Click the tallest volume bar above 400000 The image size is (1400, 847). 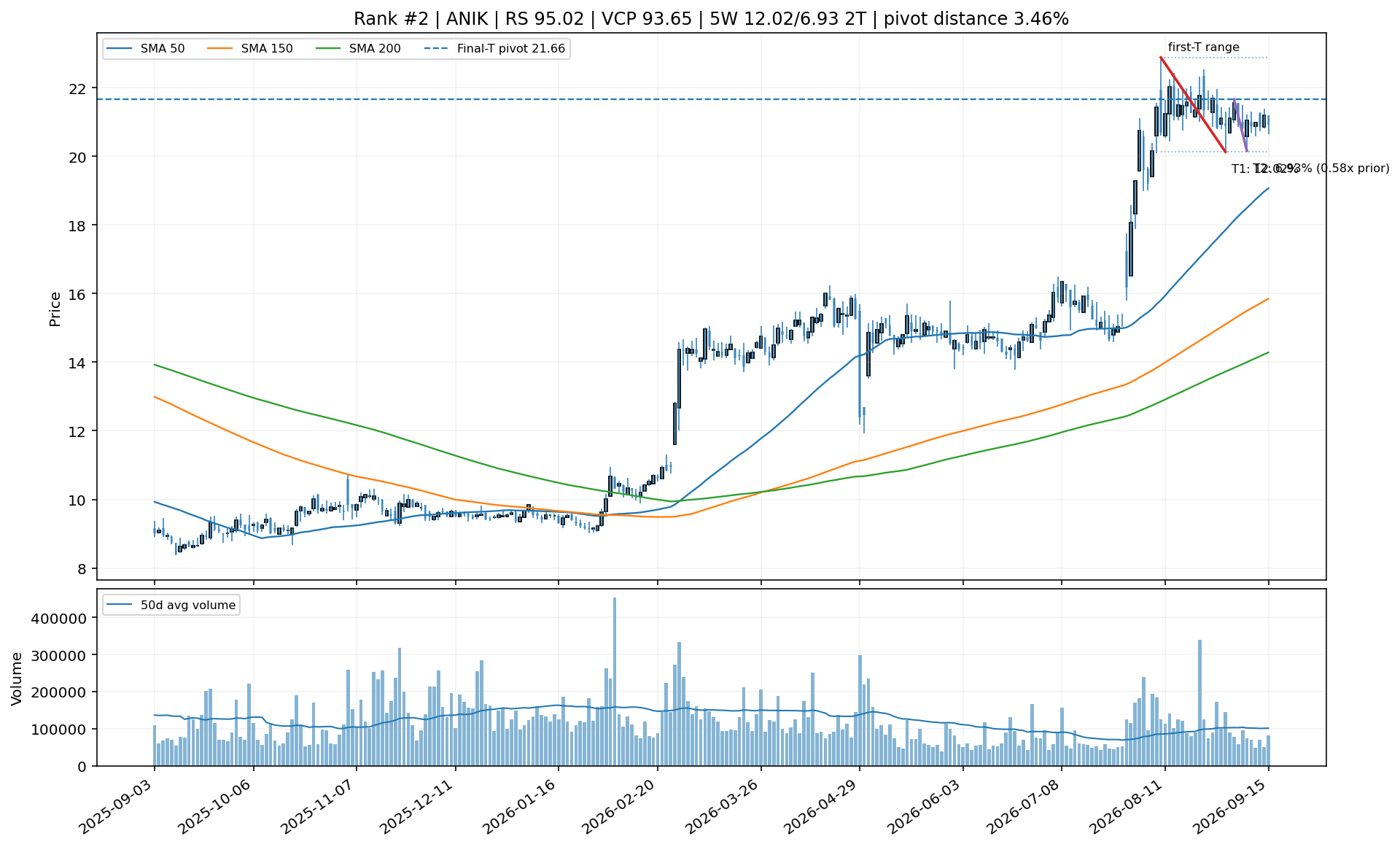pyautogui.click(x=615, y=681)
